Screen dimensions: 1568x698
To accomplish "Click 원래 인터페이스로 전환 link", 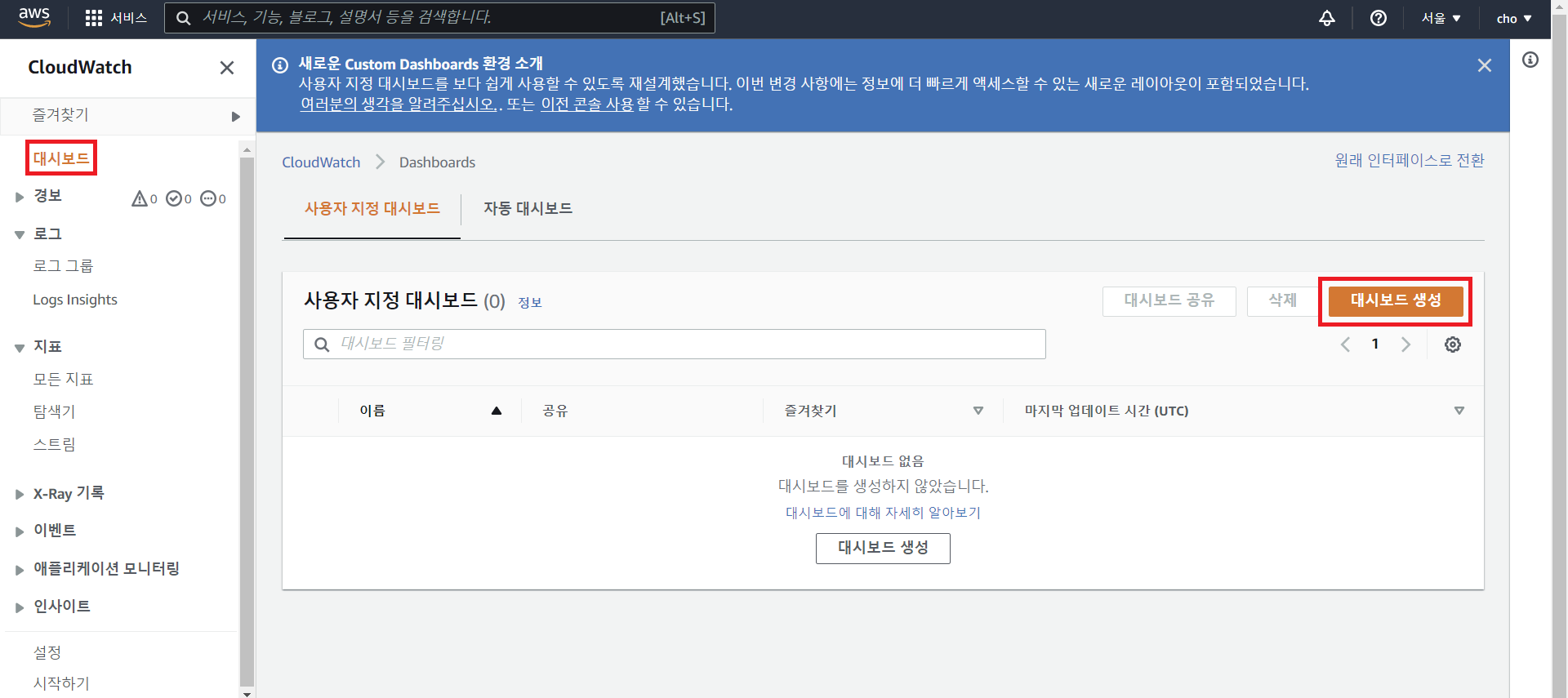I will pyautogui.click(x=1410, y=161).
